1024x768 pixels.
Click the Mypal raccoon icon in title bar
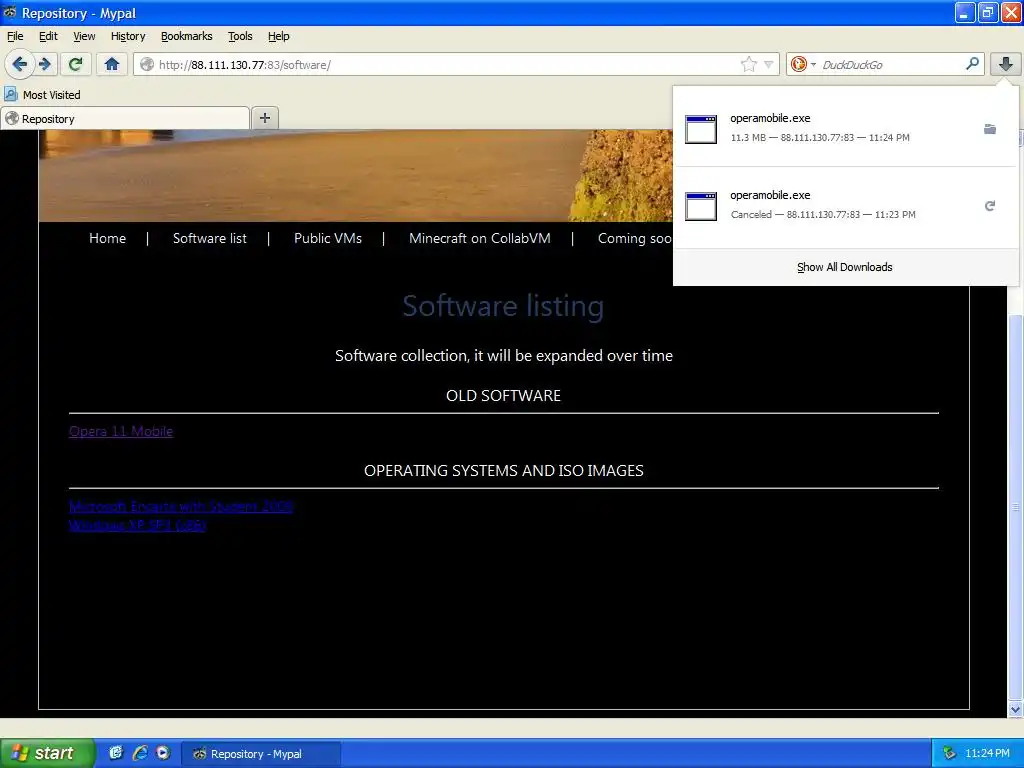(x=10, y=12)
